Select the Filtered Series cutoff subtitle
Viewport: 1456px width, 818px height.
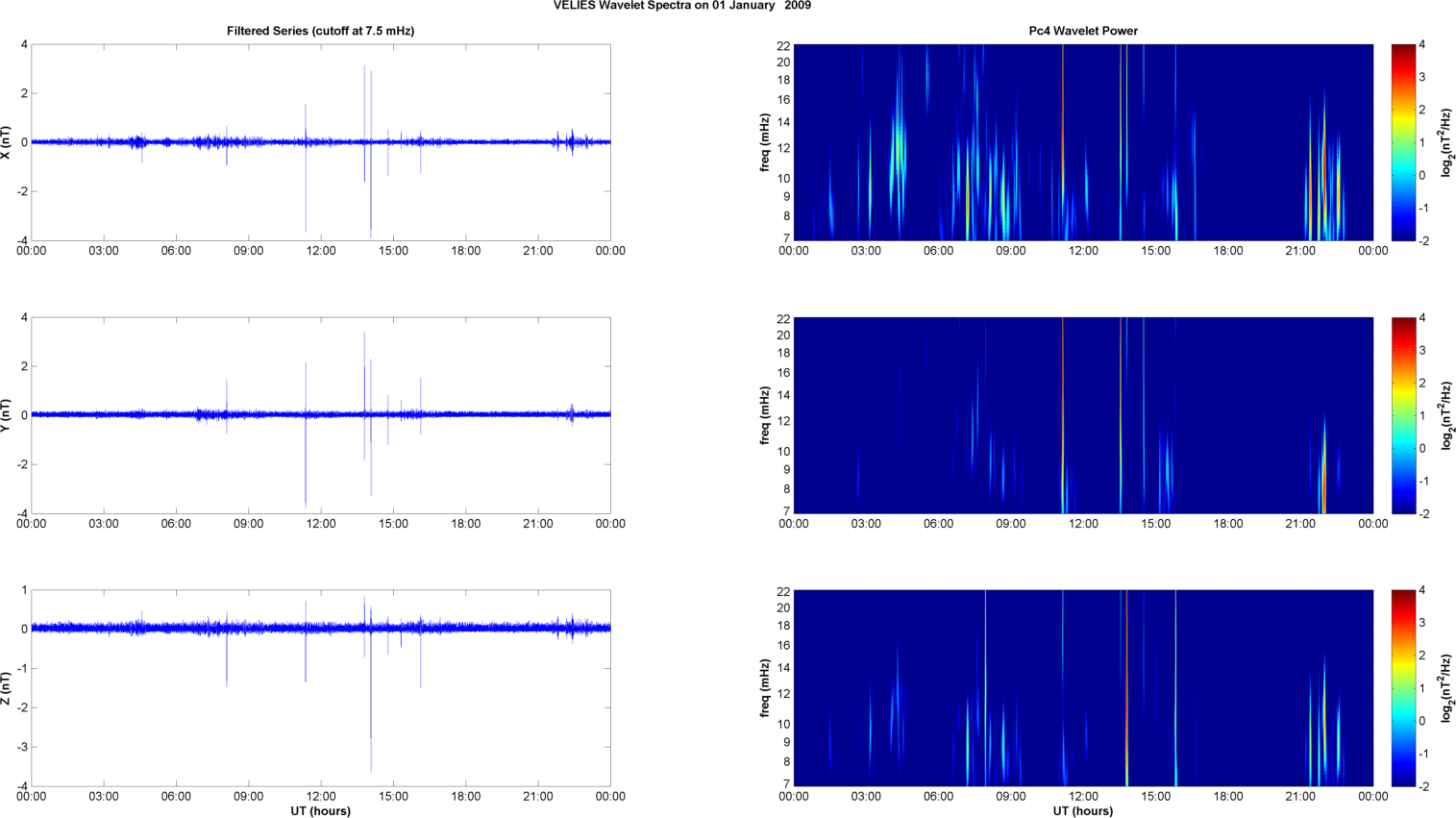320,31
